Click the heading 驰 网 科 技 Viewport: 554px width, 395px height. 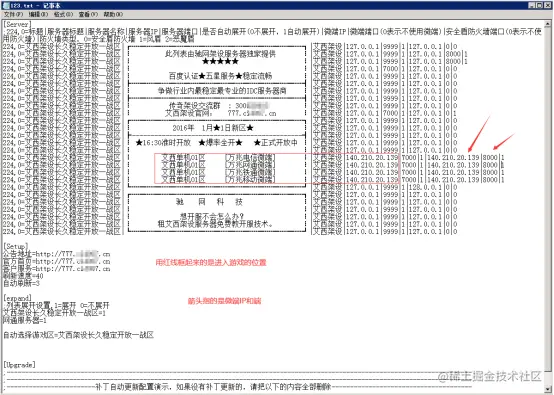click(x=209, y=202)
